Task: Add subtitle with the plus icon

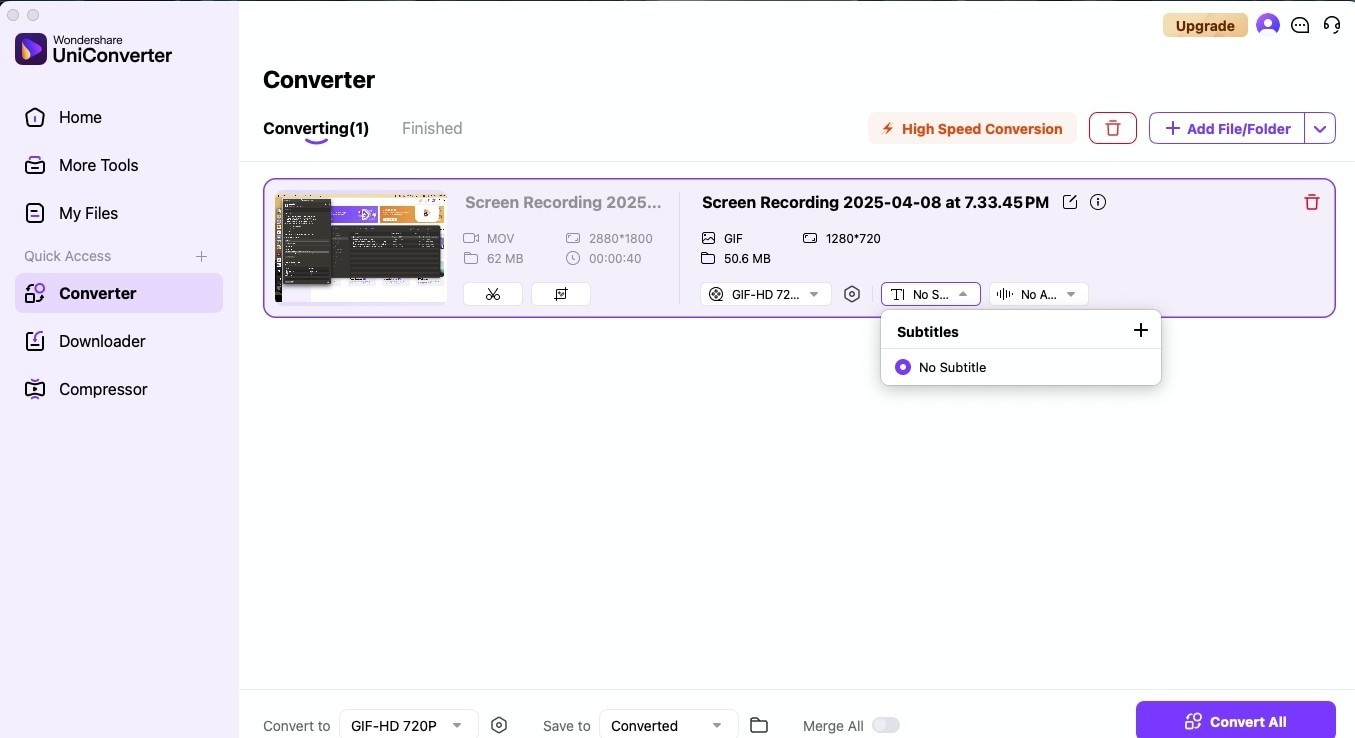Action: pos(1140,330)
